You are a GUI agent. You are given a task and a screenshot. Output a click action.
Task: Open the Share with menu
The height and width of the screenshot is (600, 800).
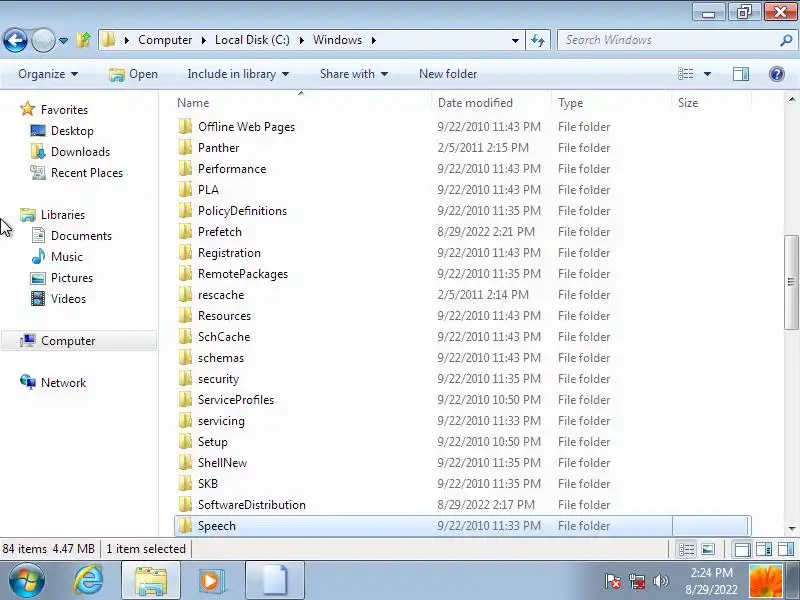[354, 74]
